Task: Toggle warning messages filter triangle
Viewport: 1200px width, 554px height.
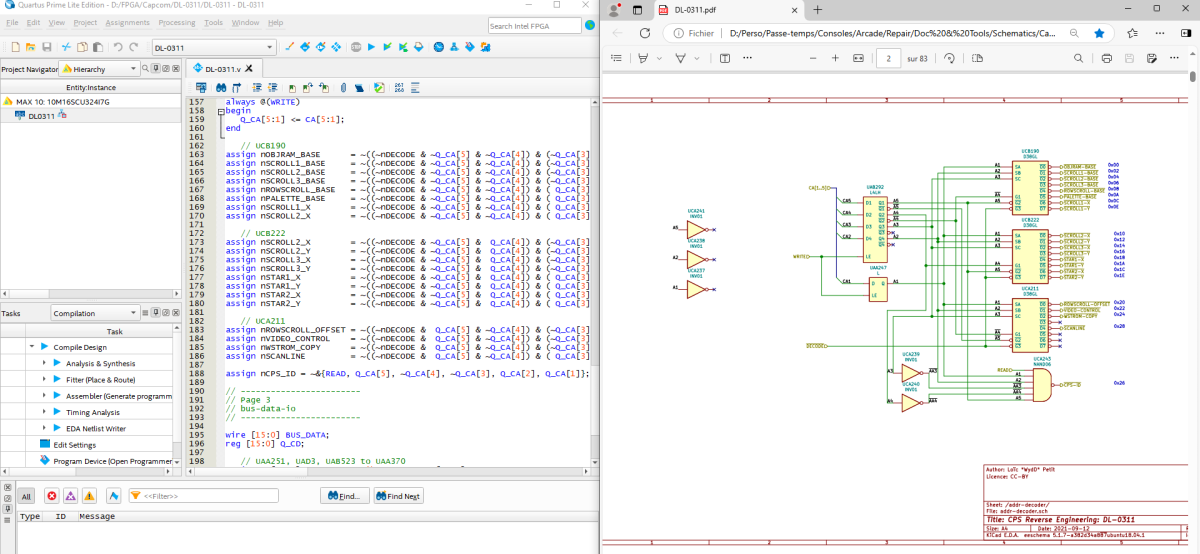Action: pos(89,496)
